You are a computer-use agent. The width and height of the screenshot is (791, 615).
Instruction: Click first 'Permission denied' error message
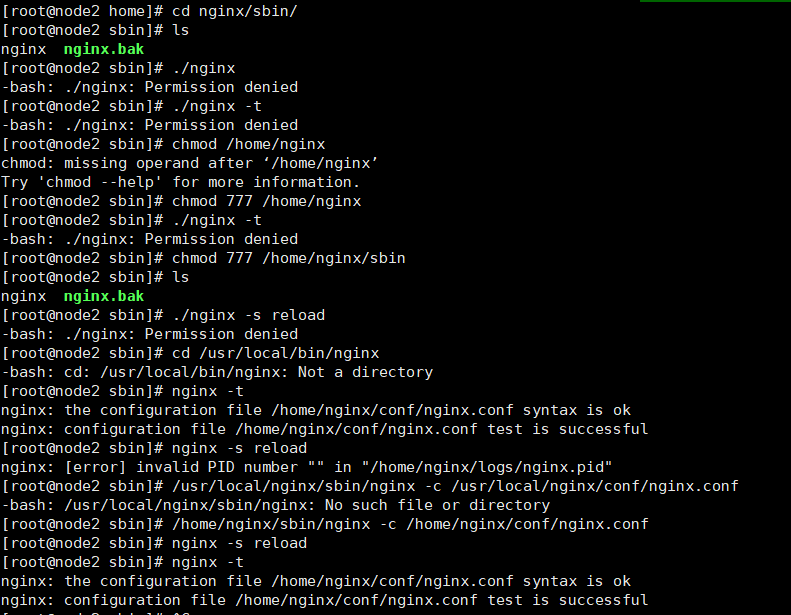[149, 87]
